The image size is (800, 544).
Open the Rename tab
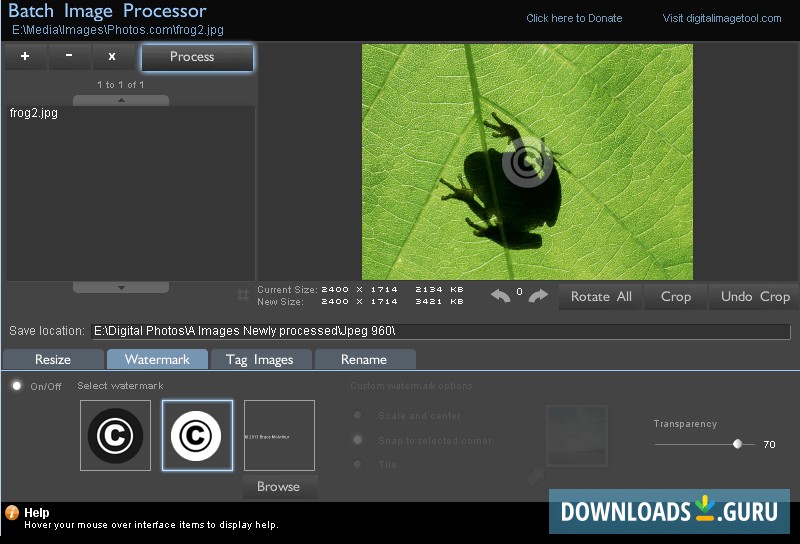click(x=365, y=359)
